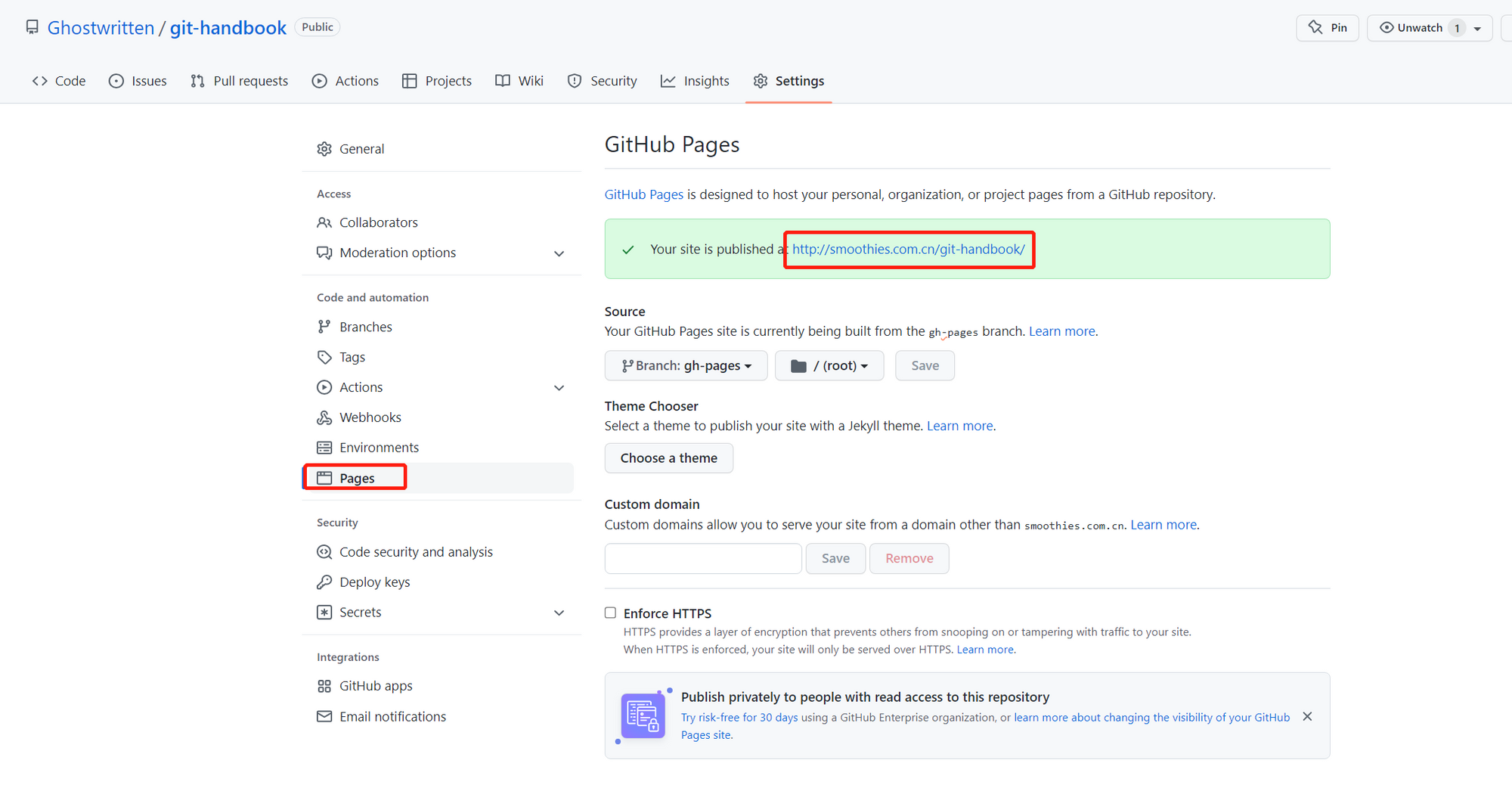
Task: Open the Security tab in top navigation
Action: [x=602, y=81]
